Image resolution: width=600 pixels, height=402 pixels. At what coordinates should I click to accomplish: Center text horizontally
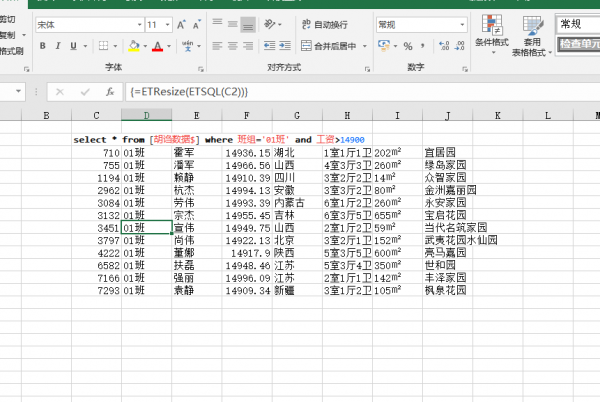[233, 46]
